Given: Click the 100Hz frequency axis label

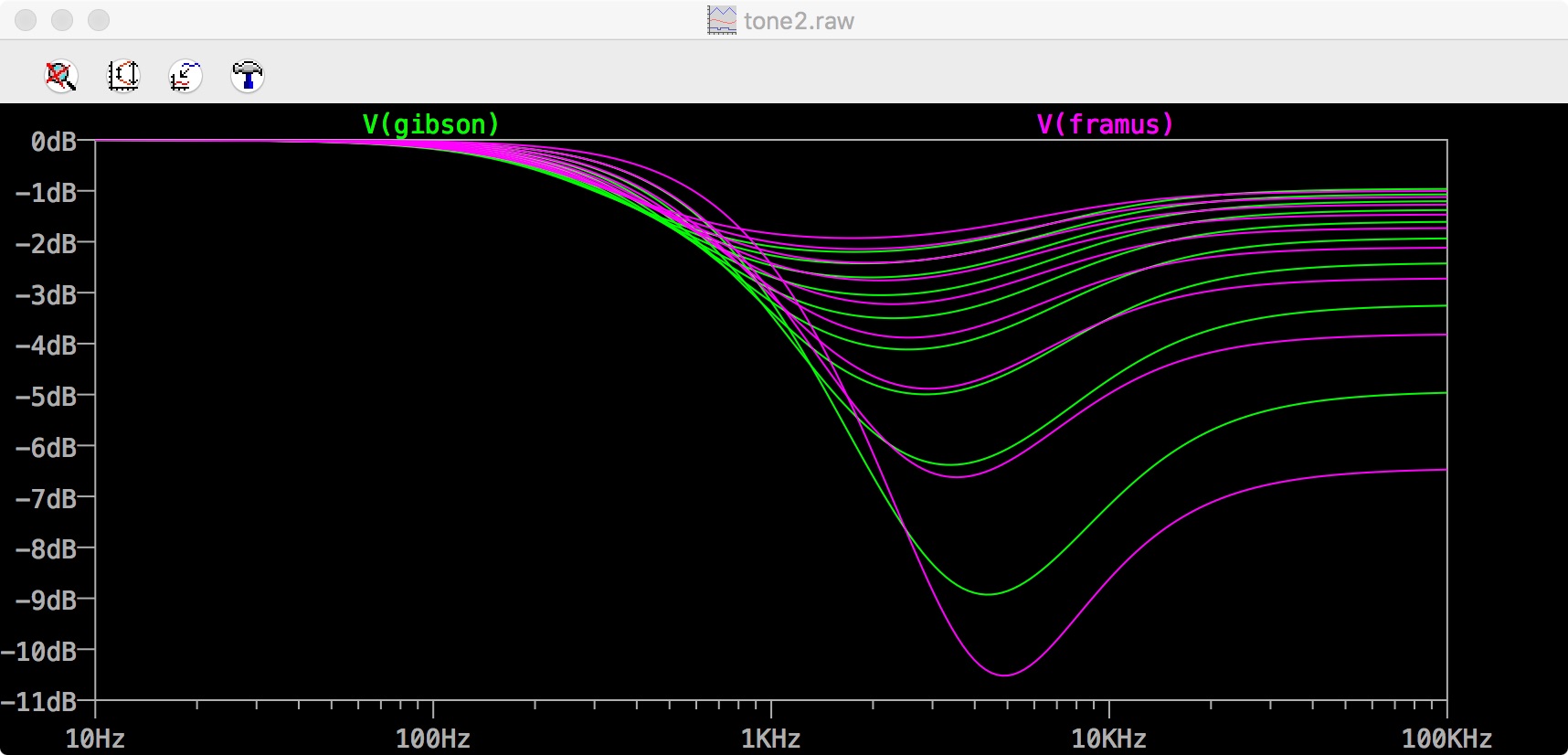Looking at the screenshot, I should 433,739.
